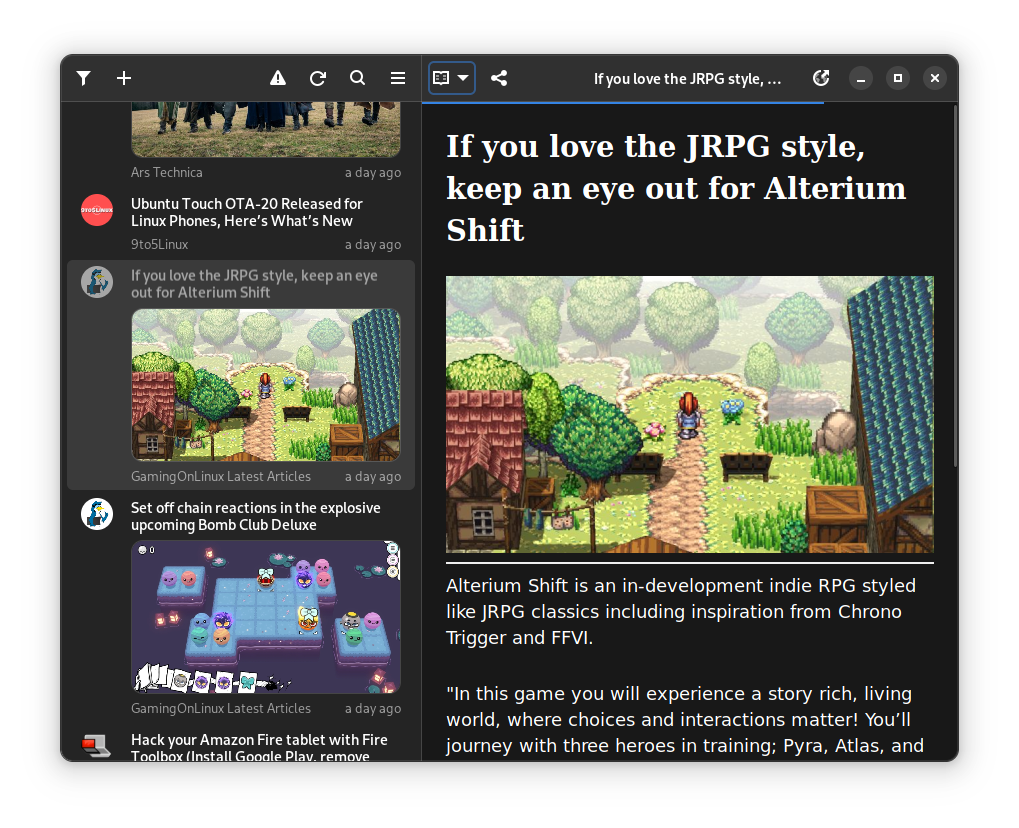Share the current article

pos(499,79)
